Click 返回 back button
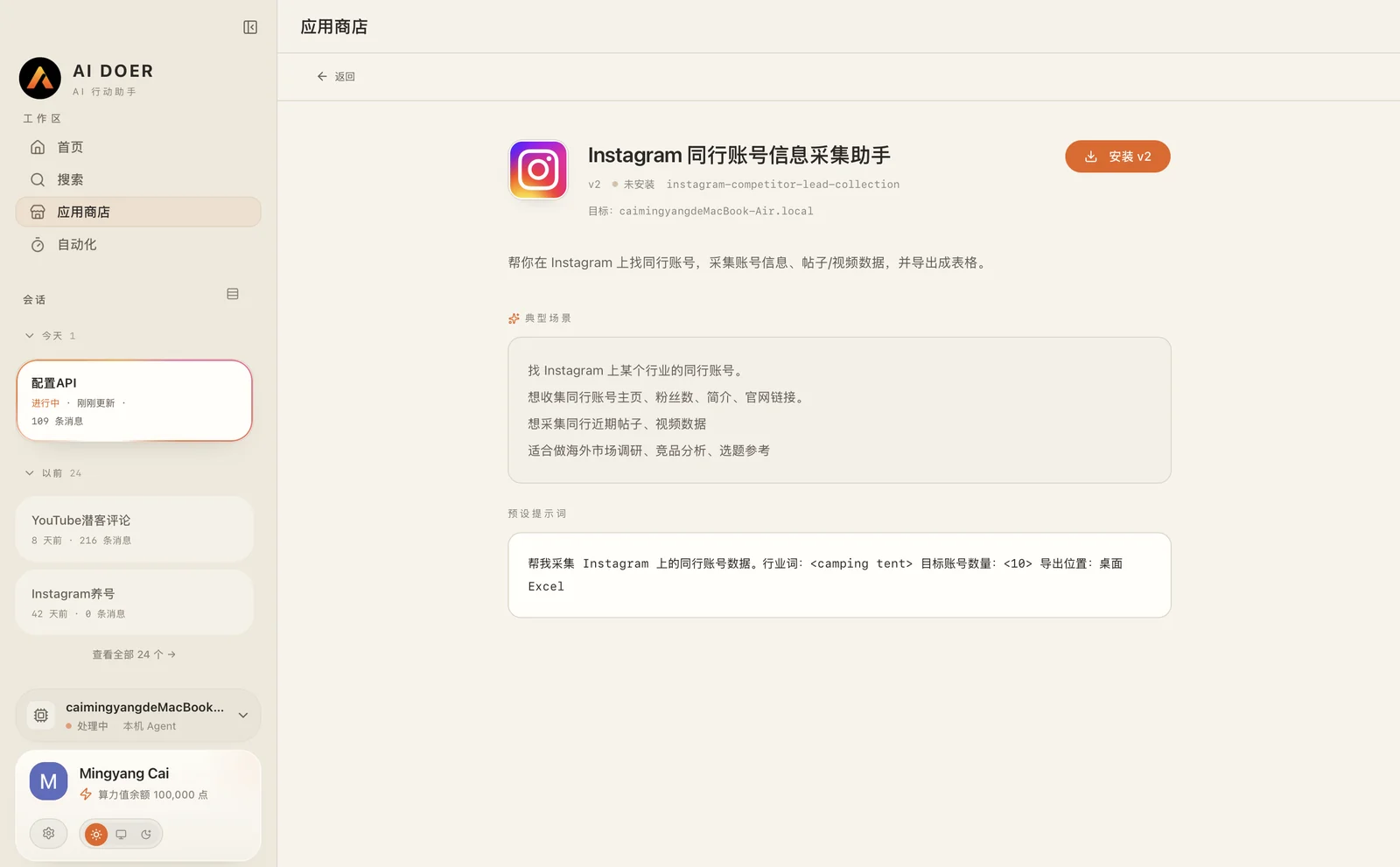The image size is (1400, 867). click(336, 77)
